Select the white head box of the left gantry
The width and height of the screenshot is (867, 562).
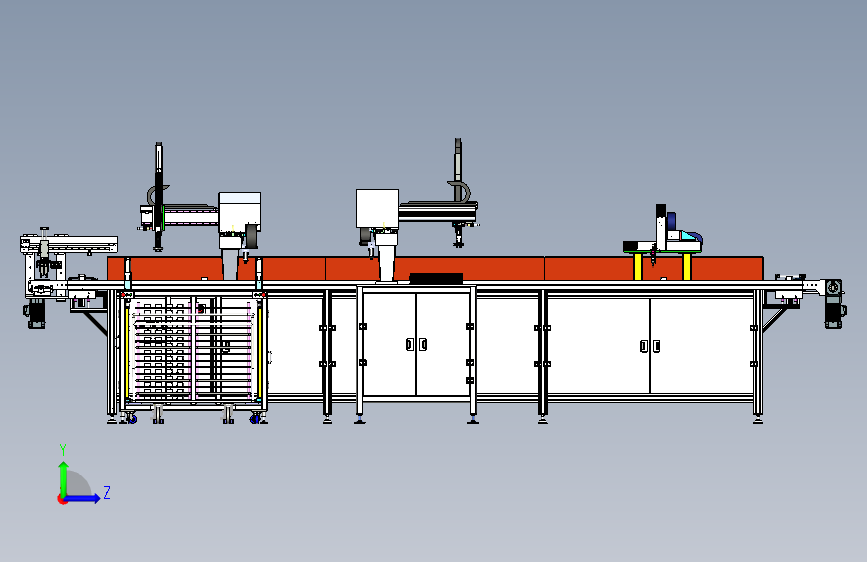239,212
